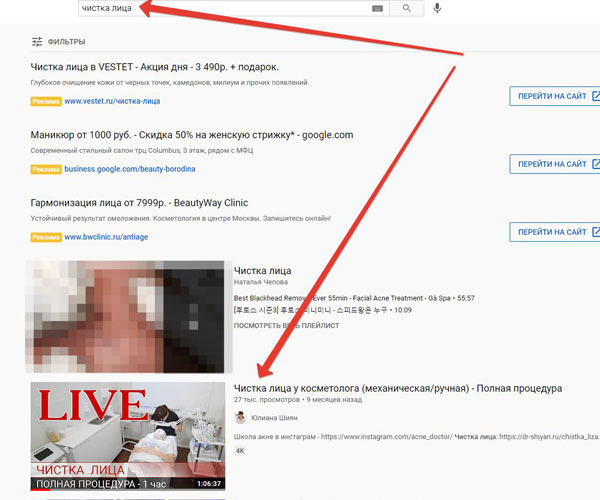Screen dimensions: 600x500
Task: Open the LIVE 'Чистка лица' video thumbnail
Action: pyautogui.click(x=128, y=436)
